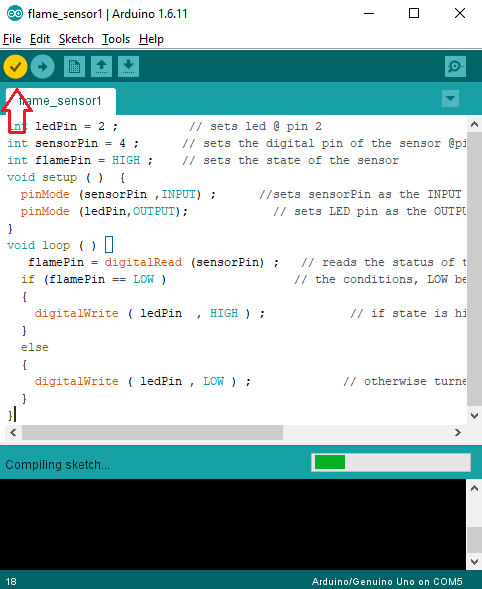Open the Serial Monitor magnifier icon

pos(455,67)
